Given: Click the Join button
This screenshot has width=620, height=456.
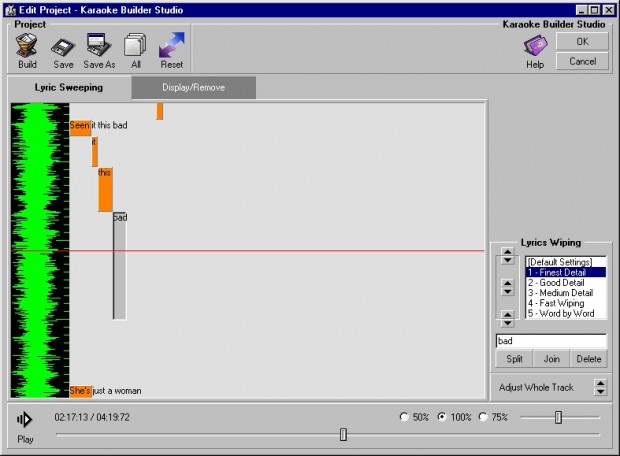Looking at the screenshot, I should (551, 359).
